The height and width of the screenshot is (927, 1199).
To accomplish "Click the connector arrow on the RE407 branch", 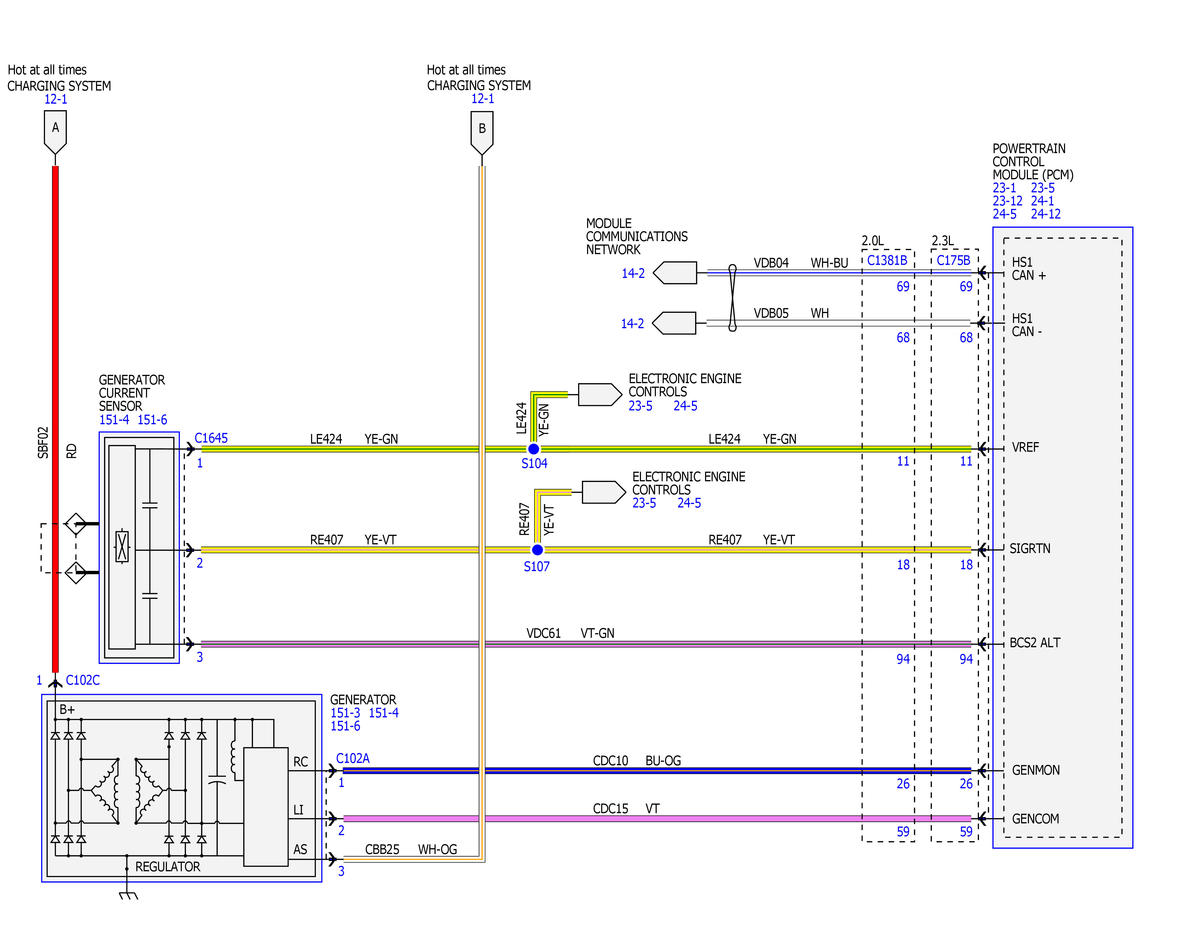I will [604, 492].
